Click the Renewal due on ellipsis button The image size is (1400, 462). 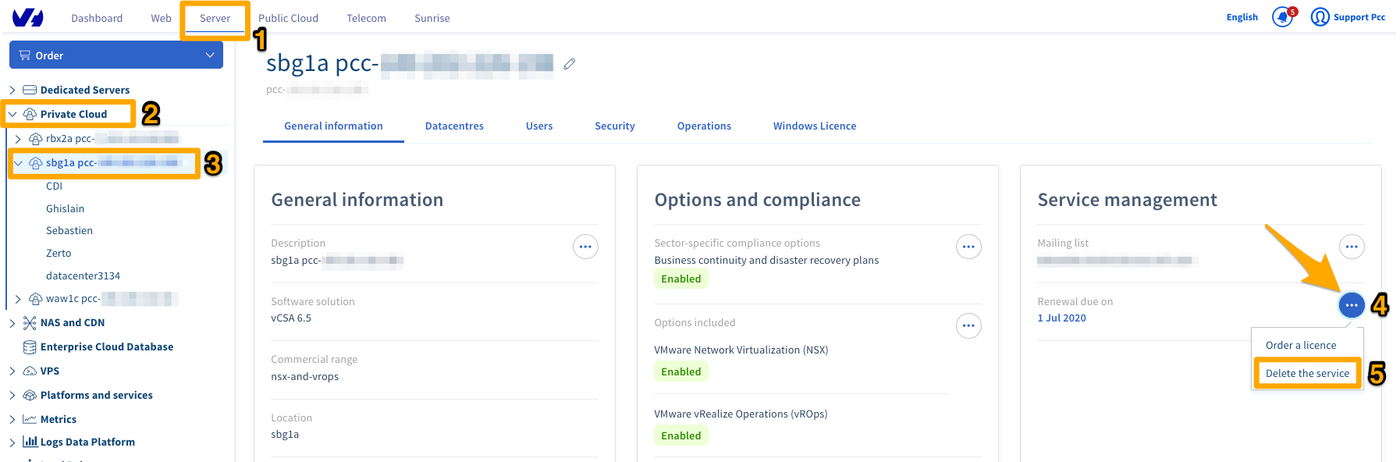coord(1351,304)
